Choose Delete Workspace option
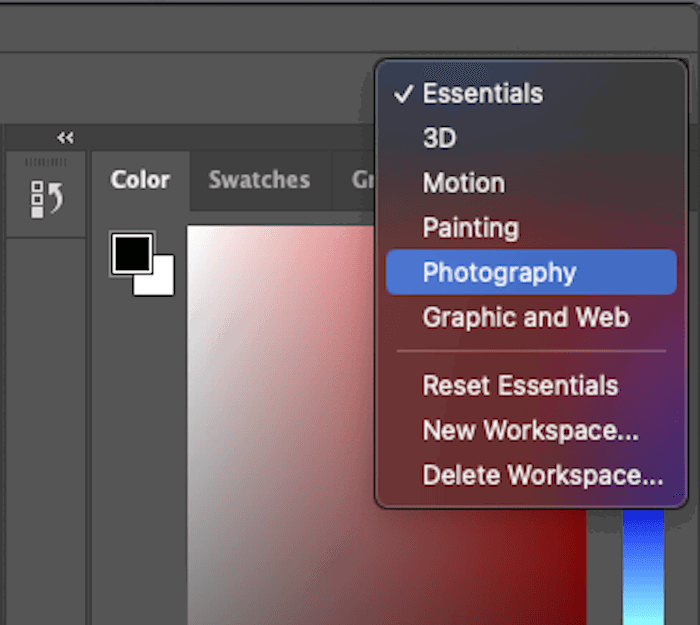Screen dimensions: 700x625 point(531,475)
